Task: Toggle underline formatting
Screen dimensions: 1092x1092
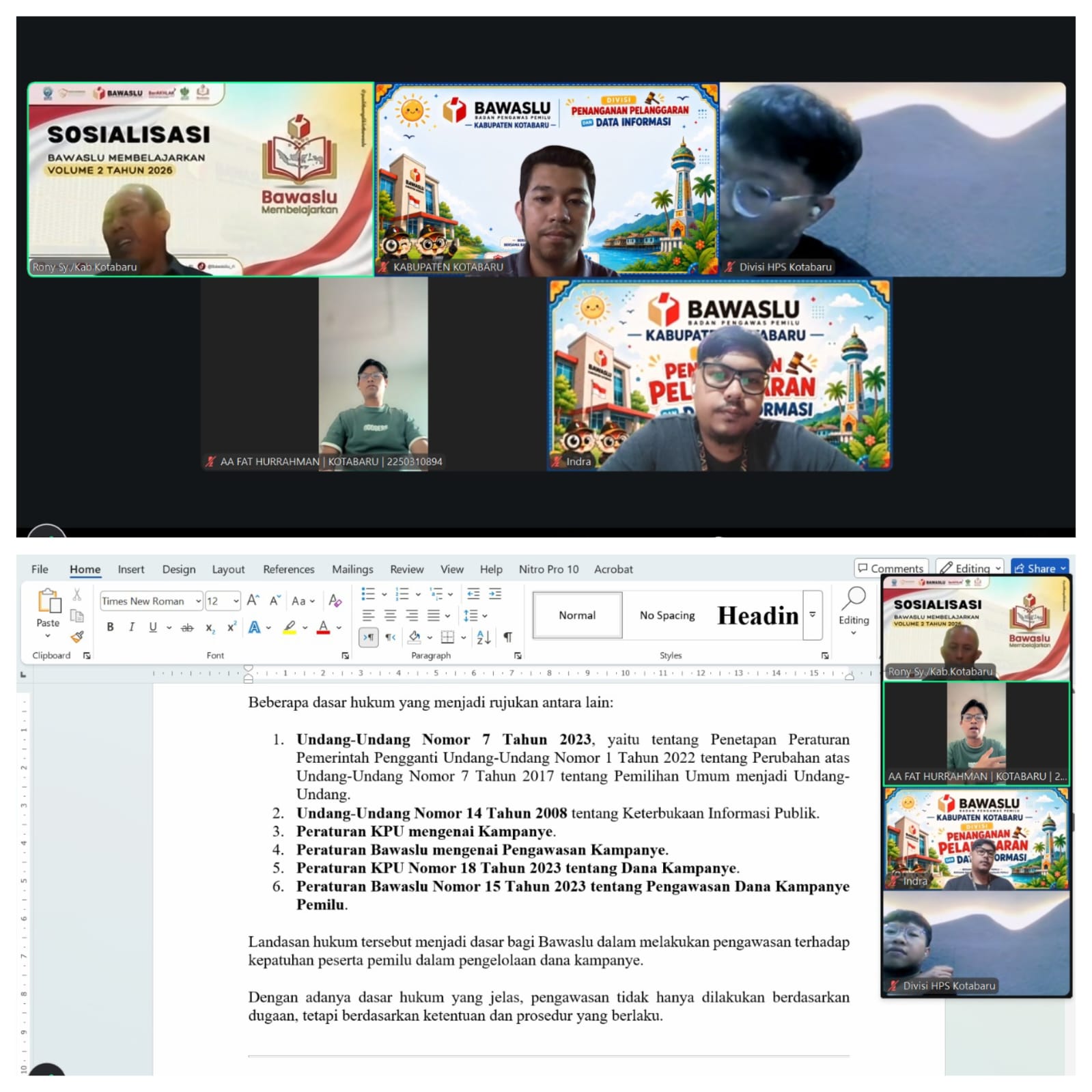Action: click(153, 627)
